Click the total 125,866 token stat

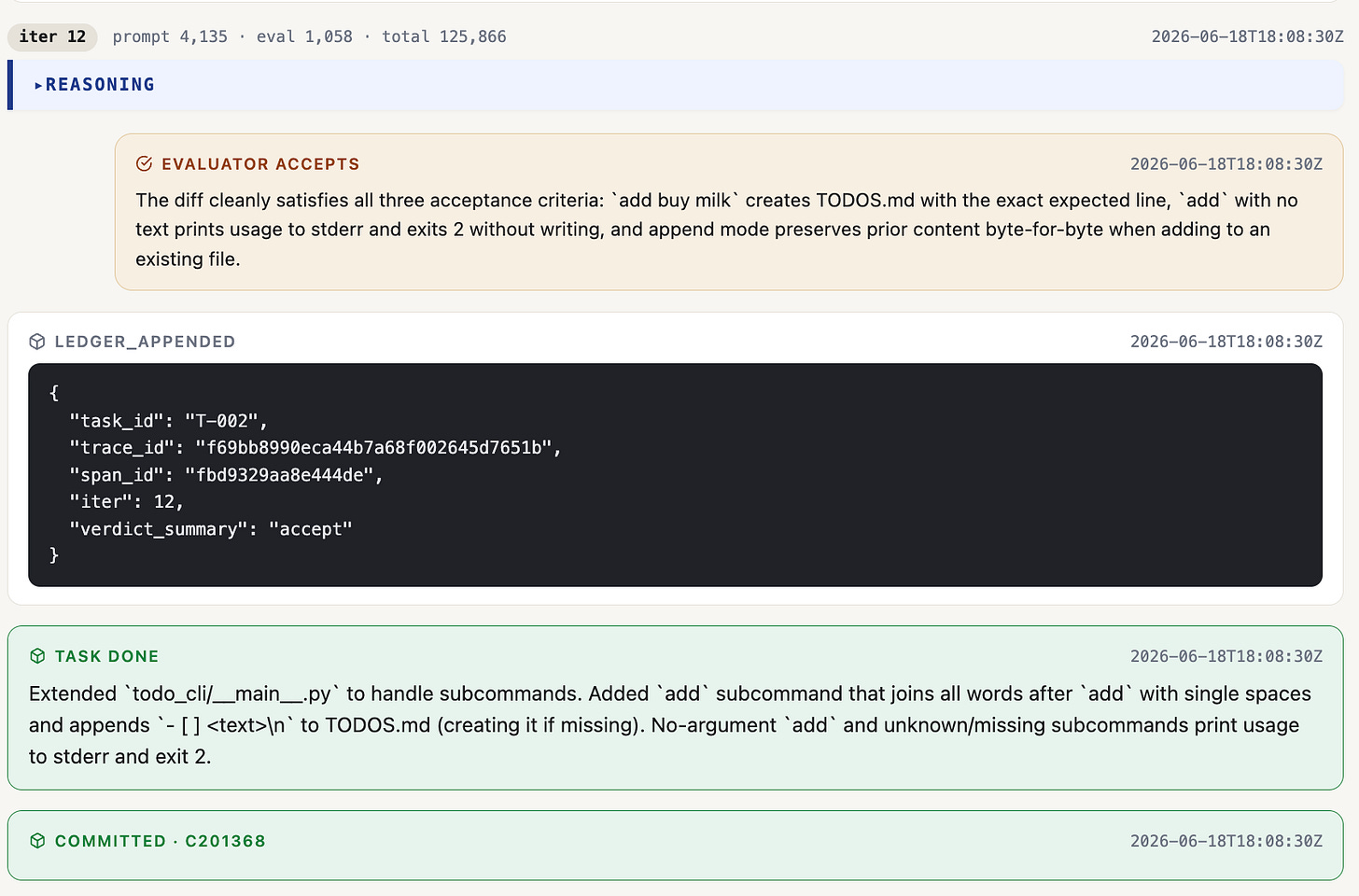point(444,36)
